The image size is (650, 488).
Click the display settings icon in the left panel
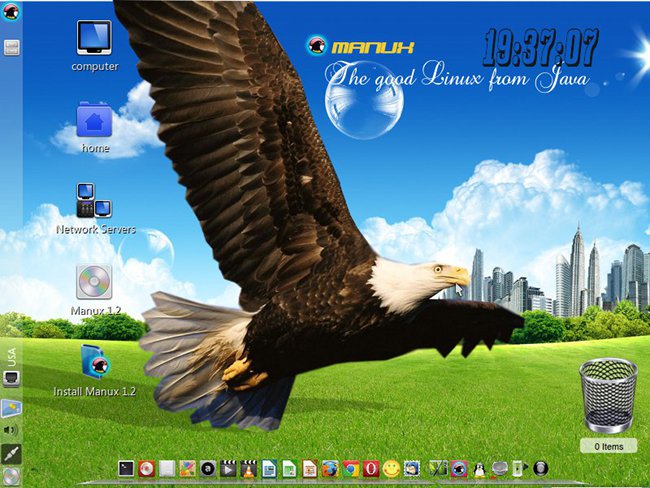(x=11, y=408)
